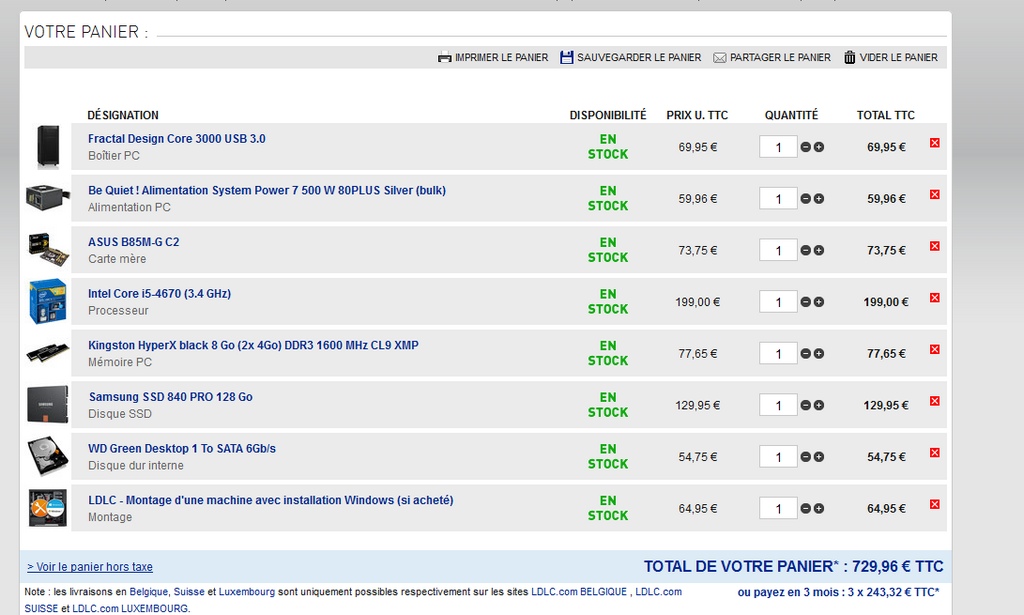Open the Fractal Design Core 3000 USB 3.0 link
The image size is (1024, 615).
tap(176, 138)
